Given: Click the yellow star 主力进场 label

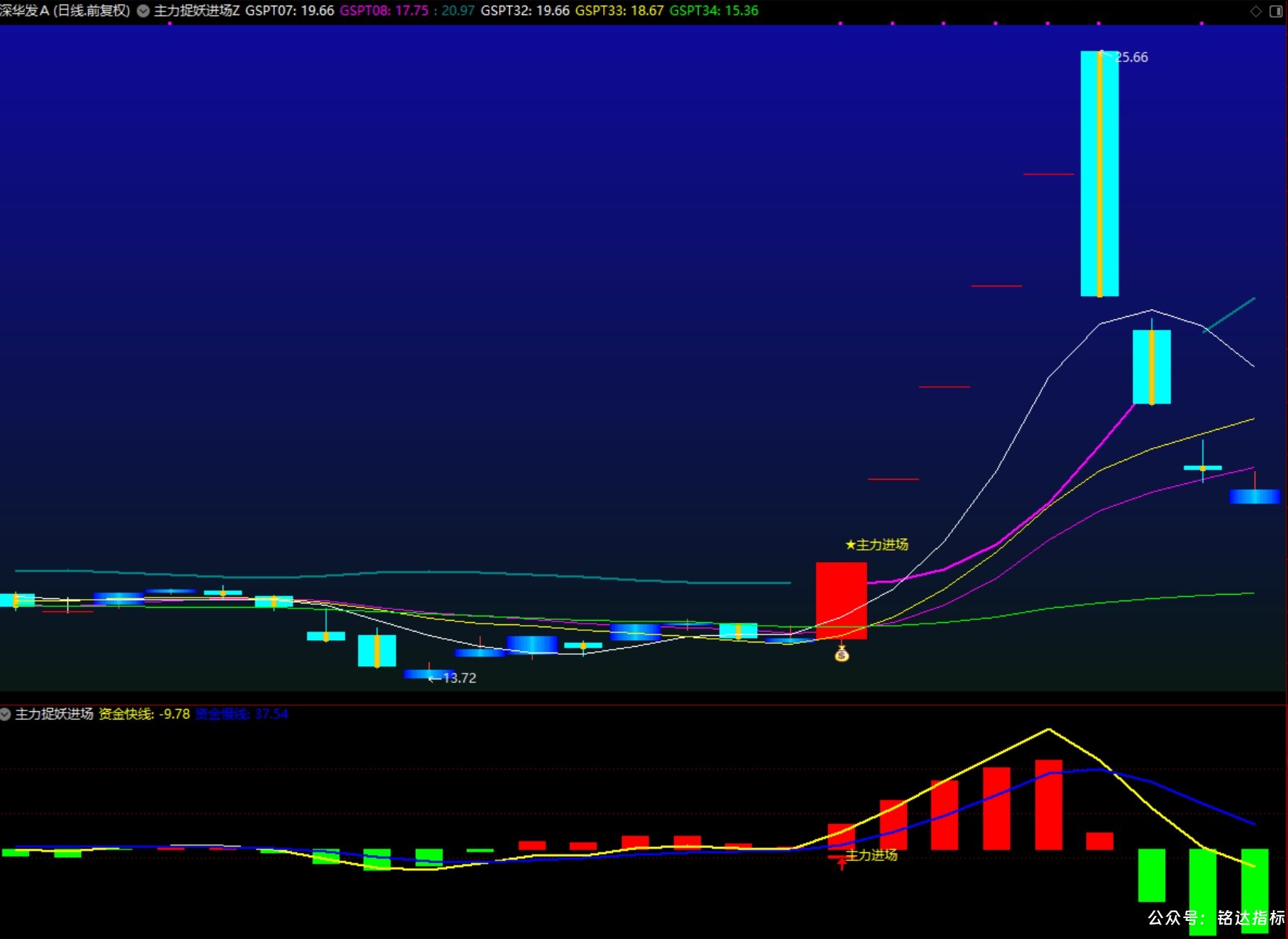Looking at the screenshot, I should pos(877,545).
